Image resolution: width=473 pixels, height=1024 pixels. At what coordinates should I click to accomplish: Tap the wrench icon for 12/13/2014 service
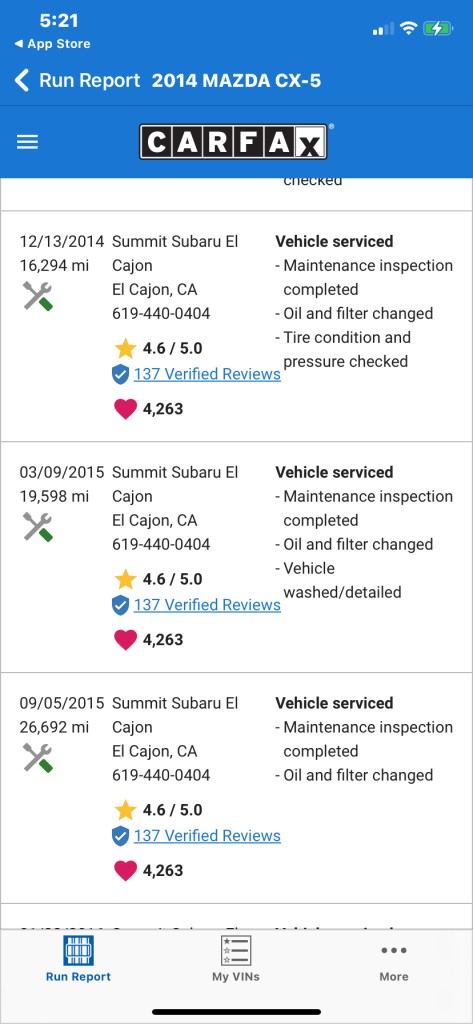pos(38,296)
